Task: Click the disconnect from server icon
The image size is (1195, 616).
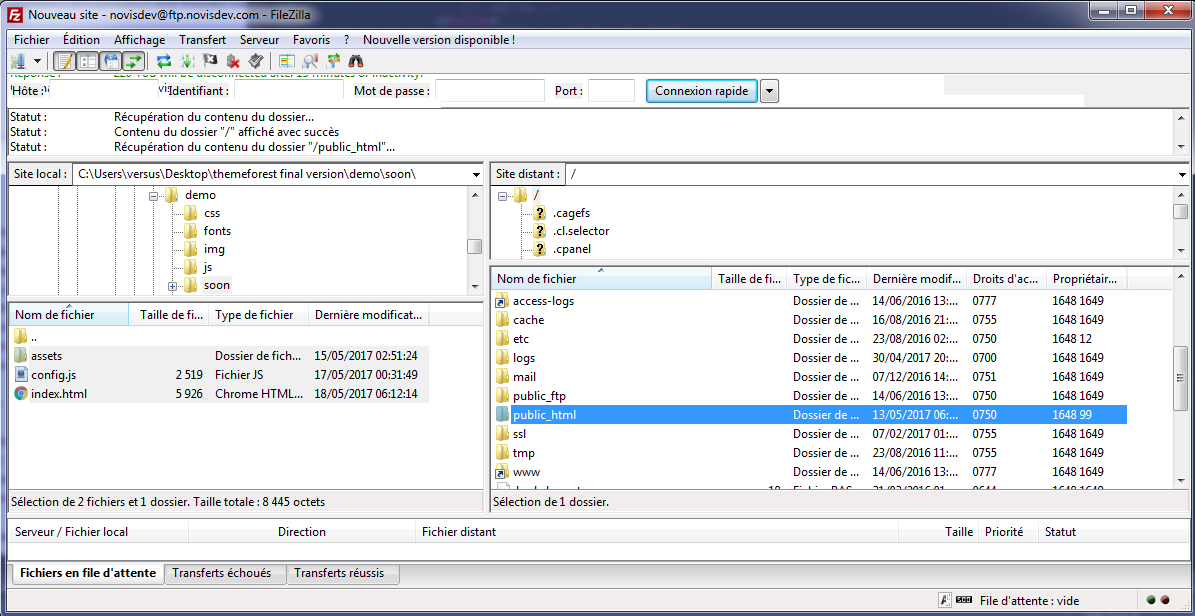Action: coord(233,62)
